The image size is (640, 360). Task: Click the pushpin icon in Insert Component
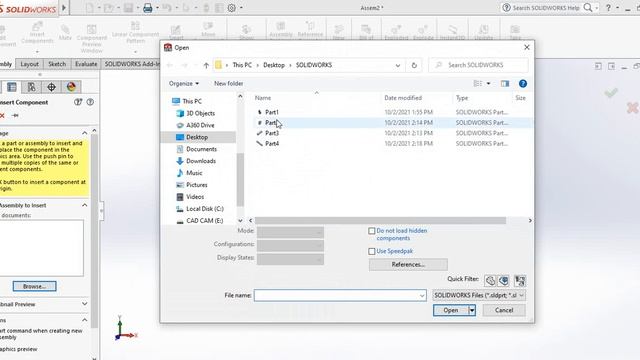pyautogui.click(x=16, y=116)
